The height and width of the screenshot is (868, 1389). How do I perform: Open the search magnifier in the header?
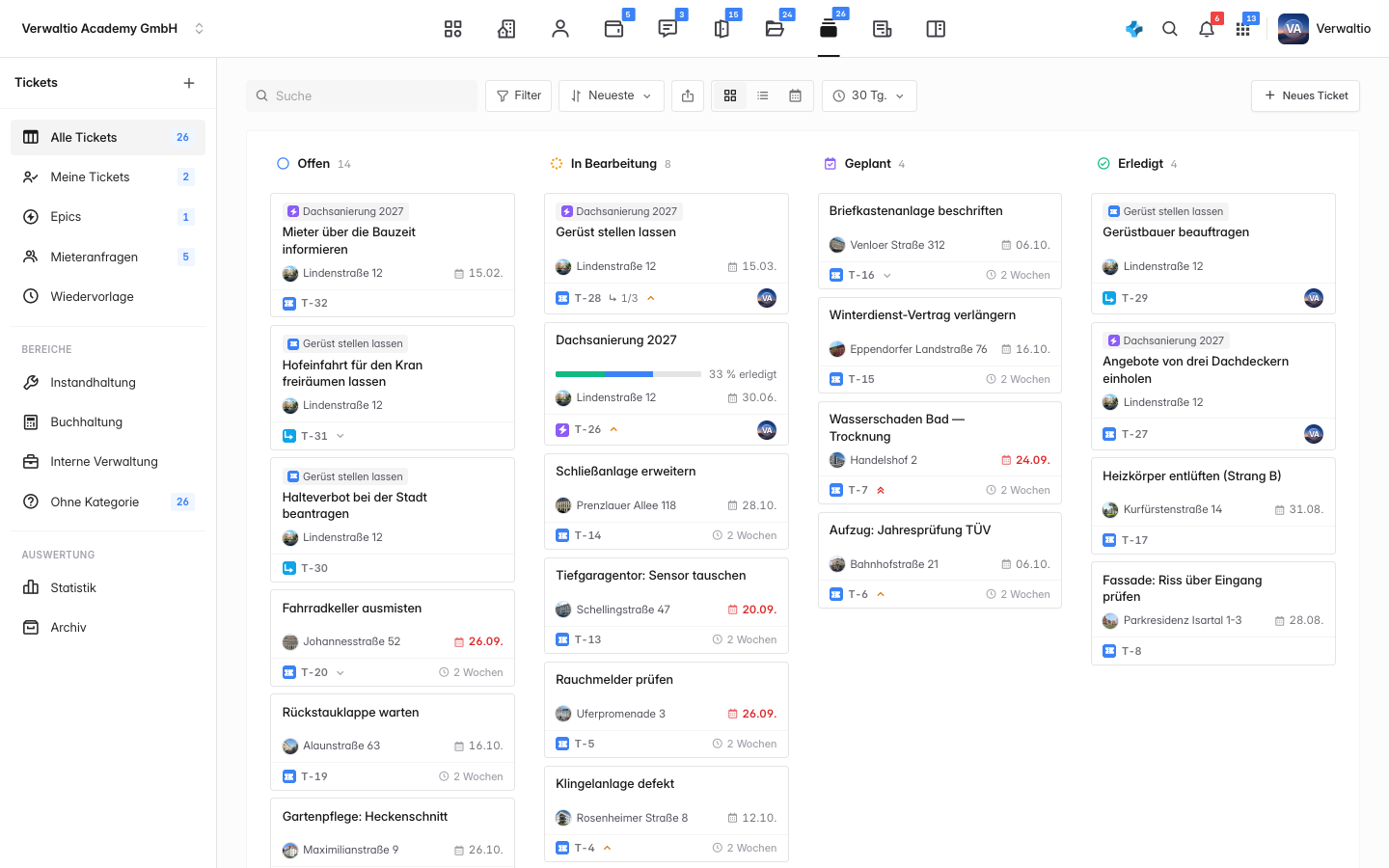pos(1170,29)
